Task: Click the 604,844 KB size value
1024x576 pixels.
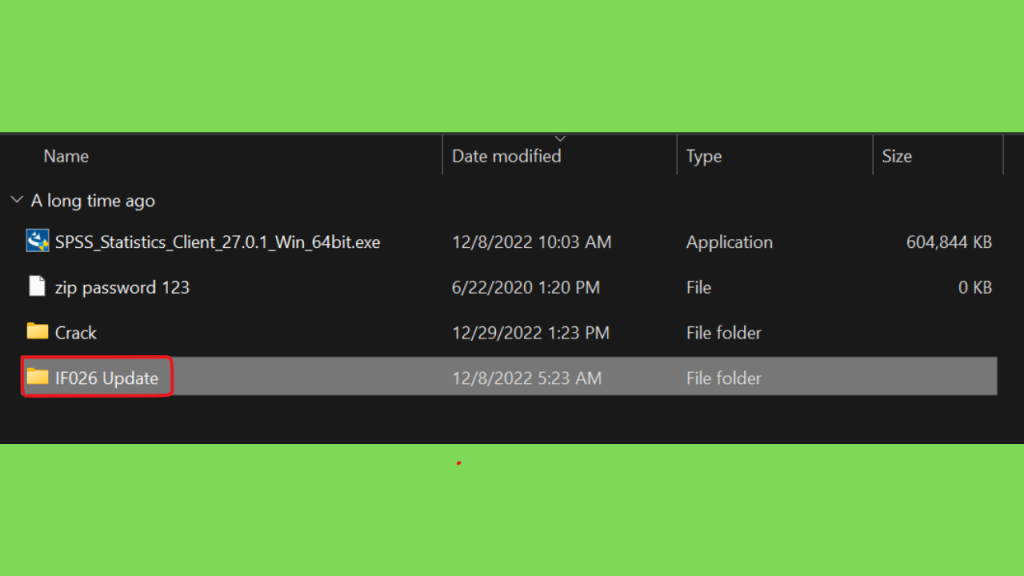Action: pyautogui.click(x=949, y=242)
